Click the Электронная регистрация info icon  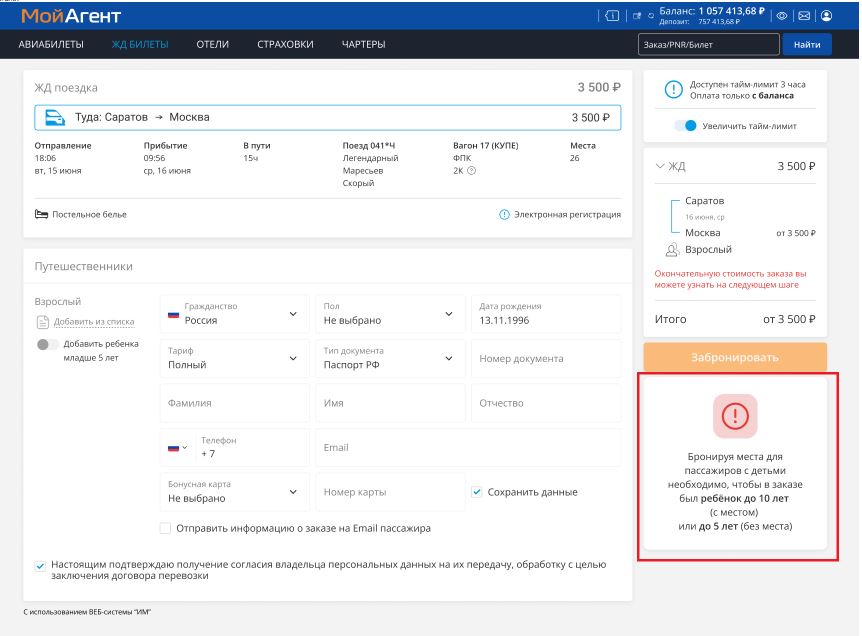[504, 215]
